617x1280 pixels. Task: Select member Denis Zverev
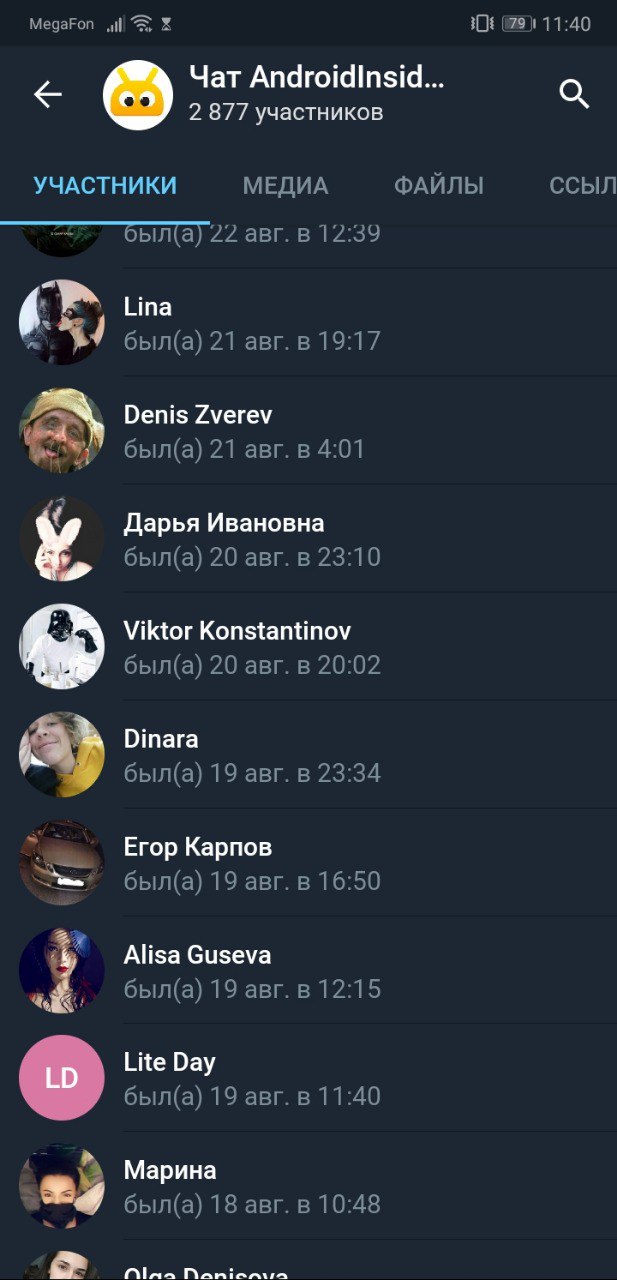pos(308,430)
